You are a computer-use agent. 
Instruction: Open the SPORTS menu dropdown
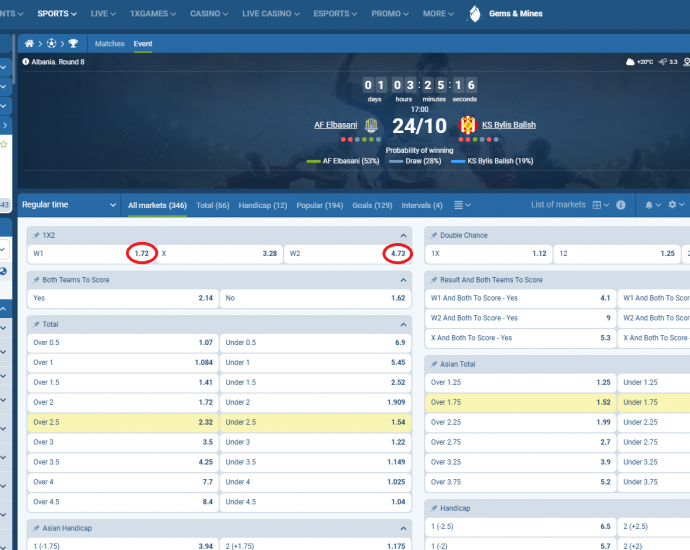pyautogui.click(x=57, y=14)
